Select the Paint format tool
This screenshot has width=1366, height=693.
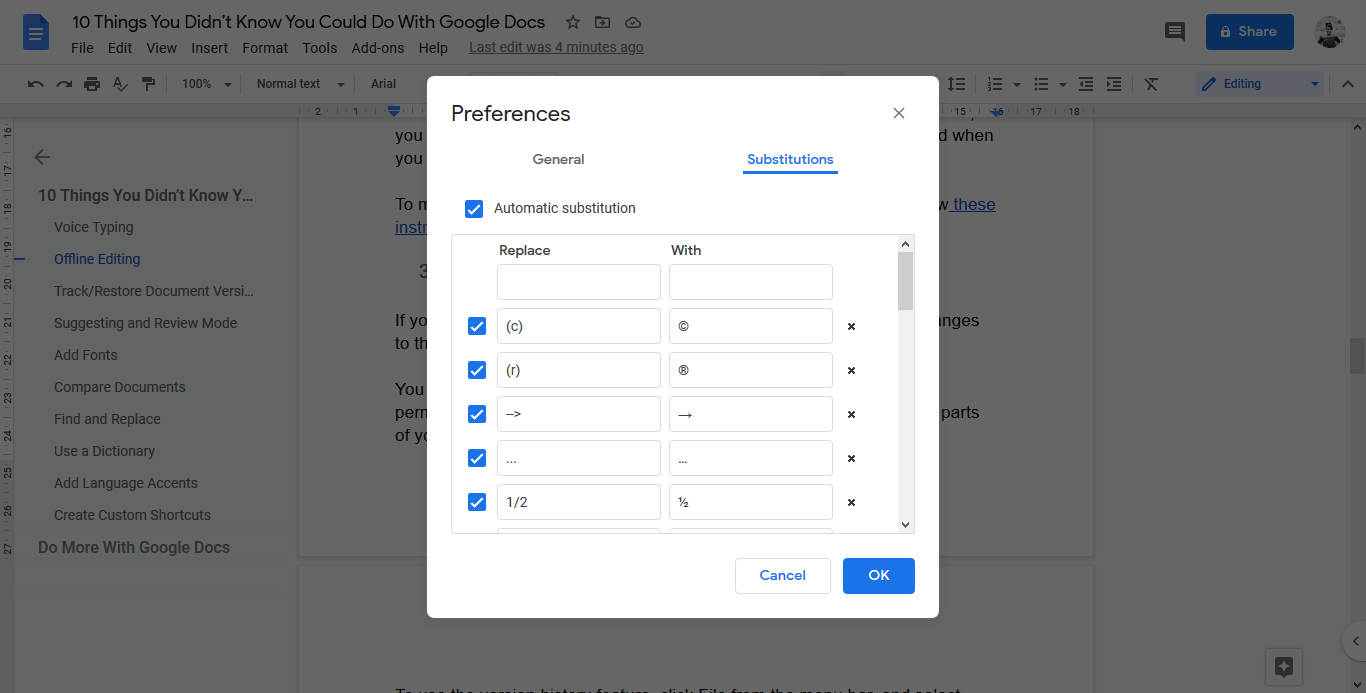[148, 84]
